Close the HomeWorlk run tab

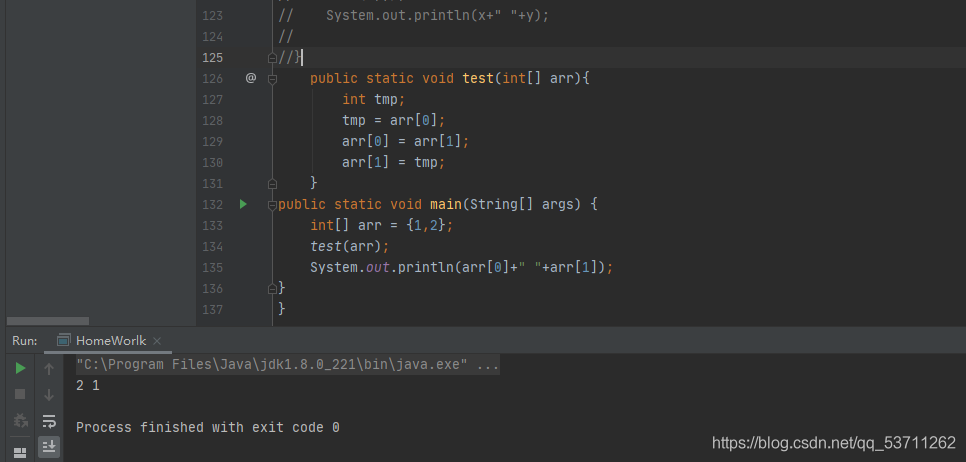[x=157, y=341]
